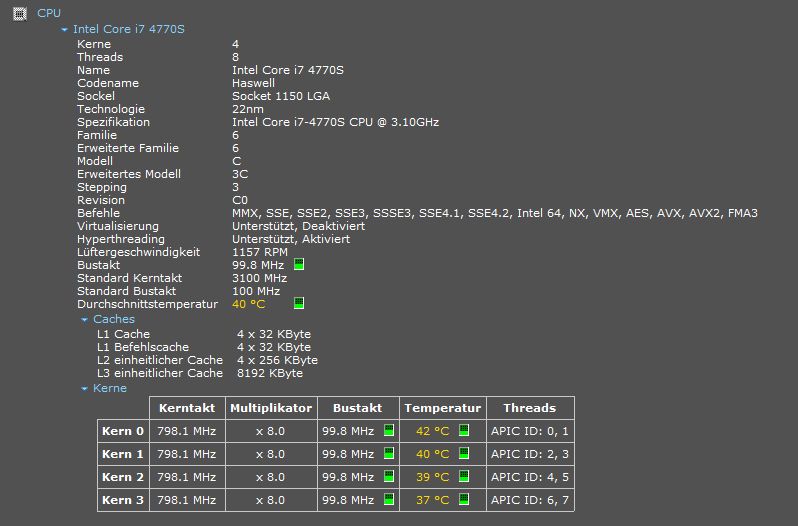
Task: Click the Revision value C0
Action: [x=240, y=200]
